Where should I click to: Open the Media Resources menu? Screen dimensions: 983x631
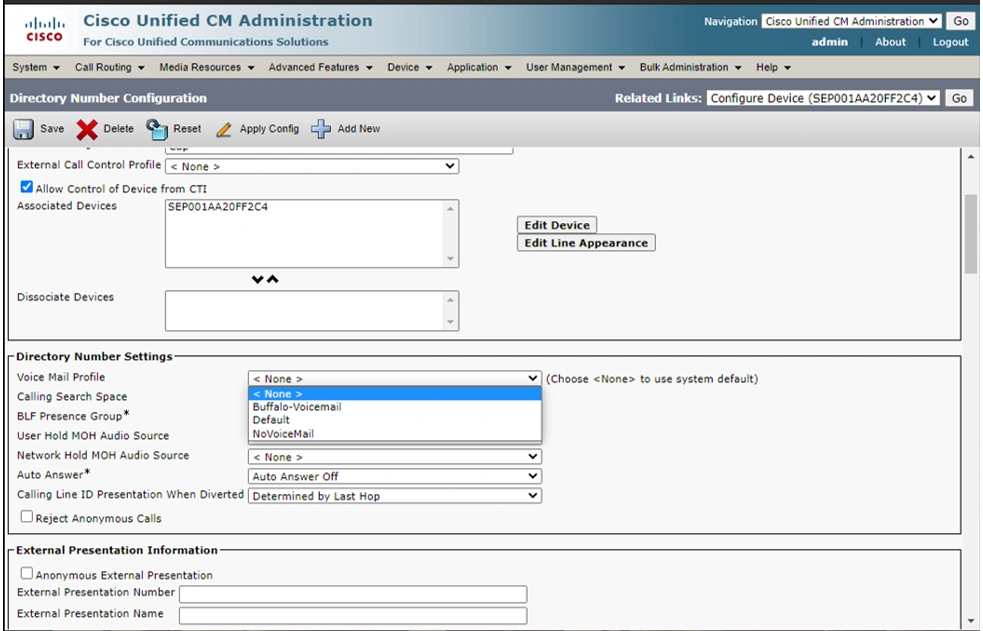click(206, 68)
